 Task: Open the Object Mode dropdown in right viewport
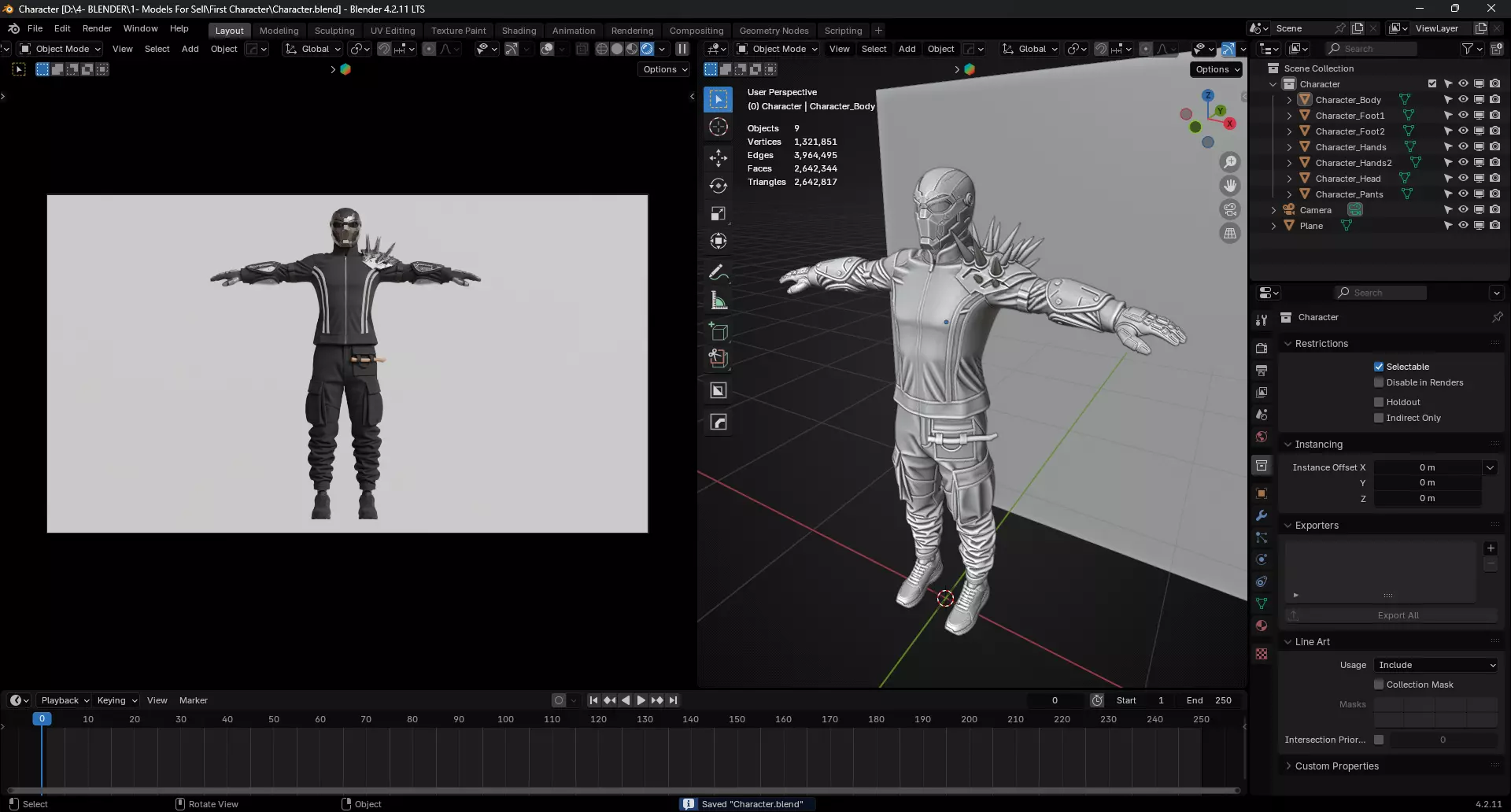tap(778, 49)
